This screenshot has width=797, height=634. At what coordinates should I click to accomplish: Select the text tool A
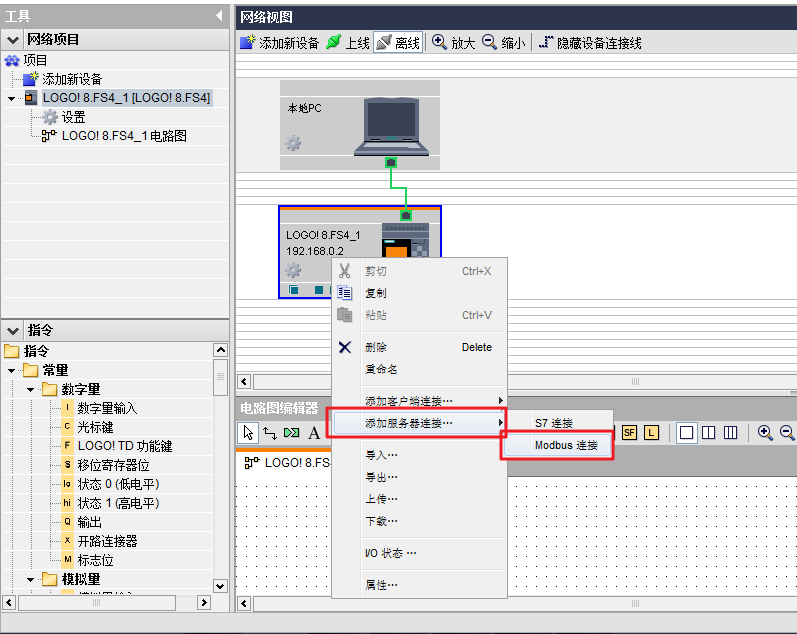click(314, 433)
